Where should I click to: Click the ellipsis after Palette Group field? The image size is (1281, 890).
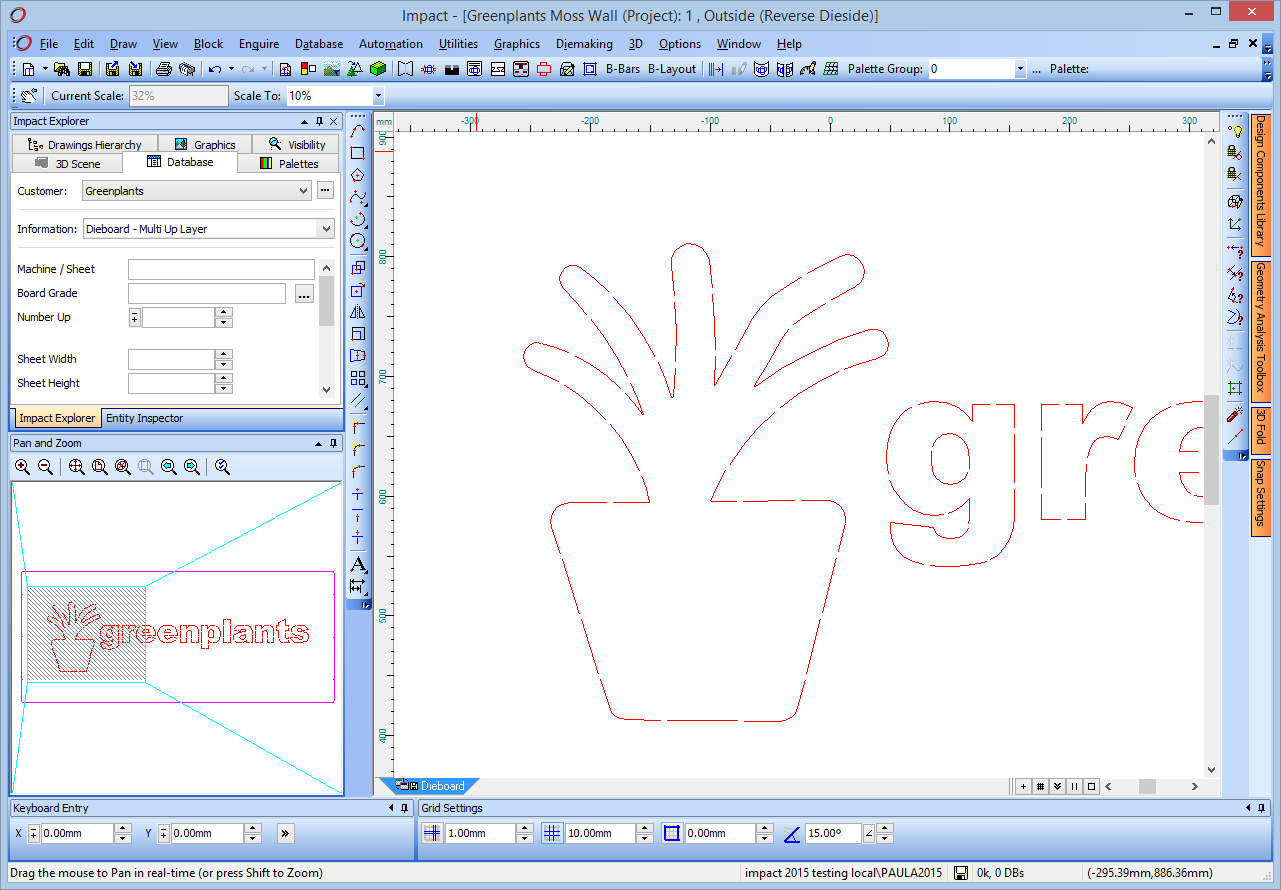1036,69
